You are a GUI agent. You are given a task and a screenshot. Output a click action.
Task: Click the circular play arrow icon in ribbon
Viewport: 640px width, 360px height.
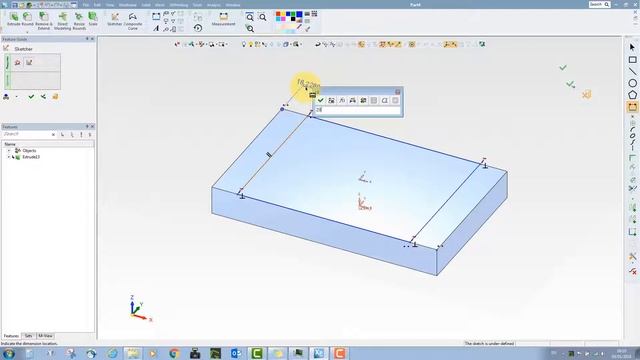tap(198, 28)
